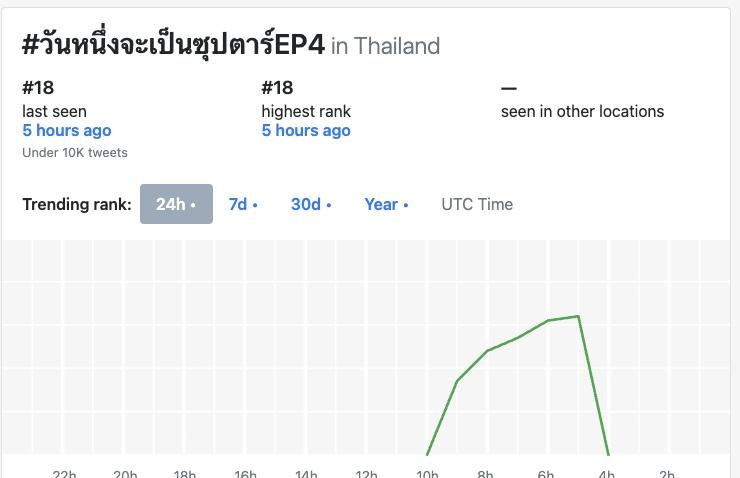Click the 4h label on the time axis
740x478 pixels.
click(606, 473)
